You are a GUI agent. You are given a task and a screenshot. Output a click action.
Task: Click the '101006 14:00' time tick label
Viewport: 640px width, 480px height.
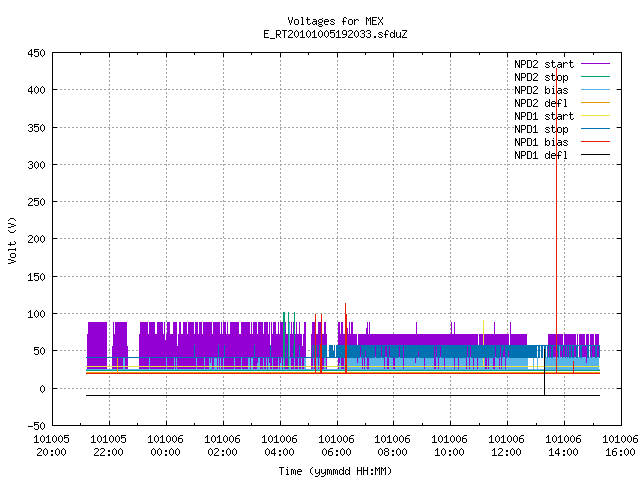click(564, 445)
